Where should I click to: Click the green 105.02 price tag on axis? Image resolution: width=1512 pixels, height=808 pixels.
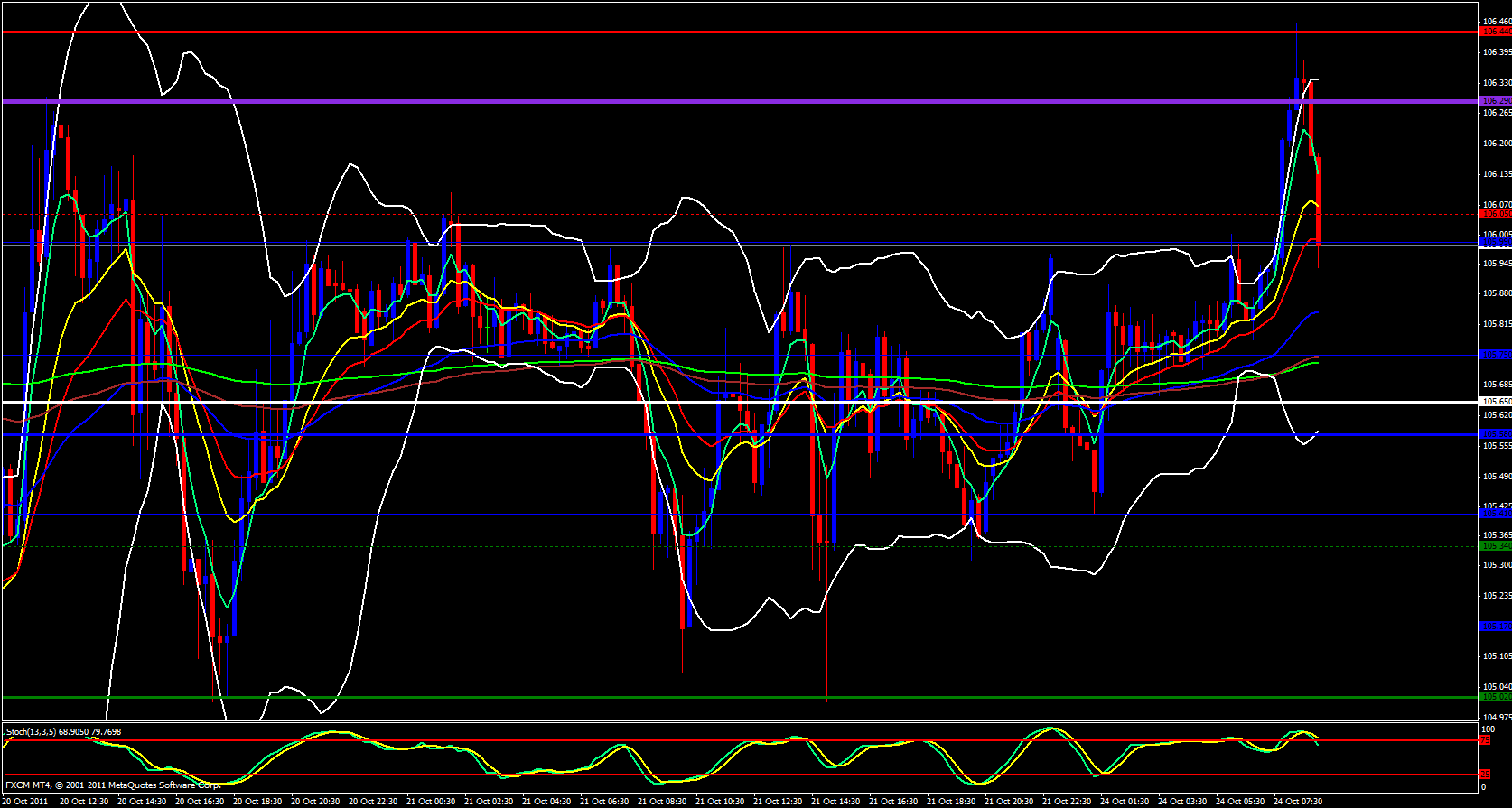(x=1495, y=697)
